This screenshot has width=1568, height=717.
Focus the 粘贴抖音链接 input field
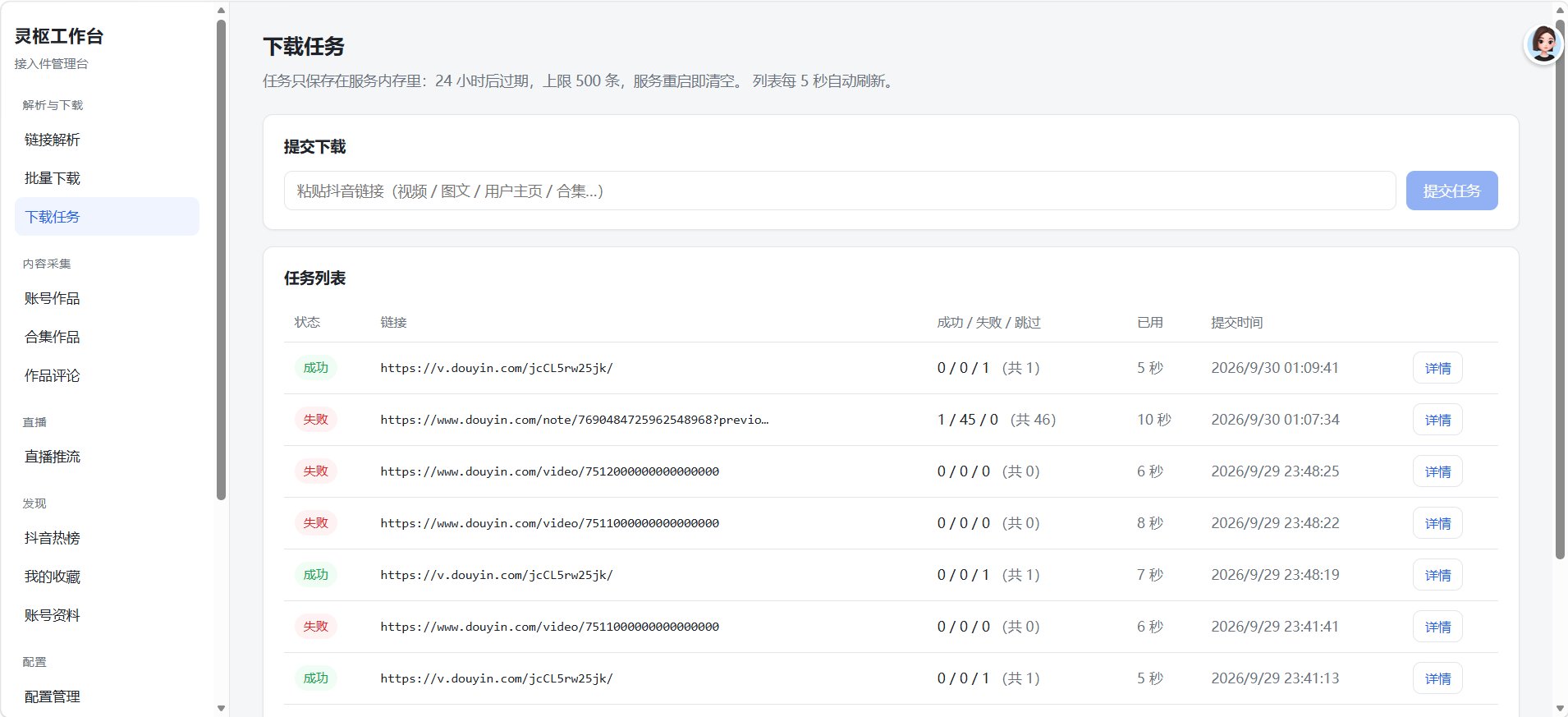point(840,191)
